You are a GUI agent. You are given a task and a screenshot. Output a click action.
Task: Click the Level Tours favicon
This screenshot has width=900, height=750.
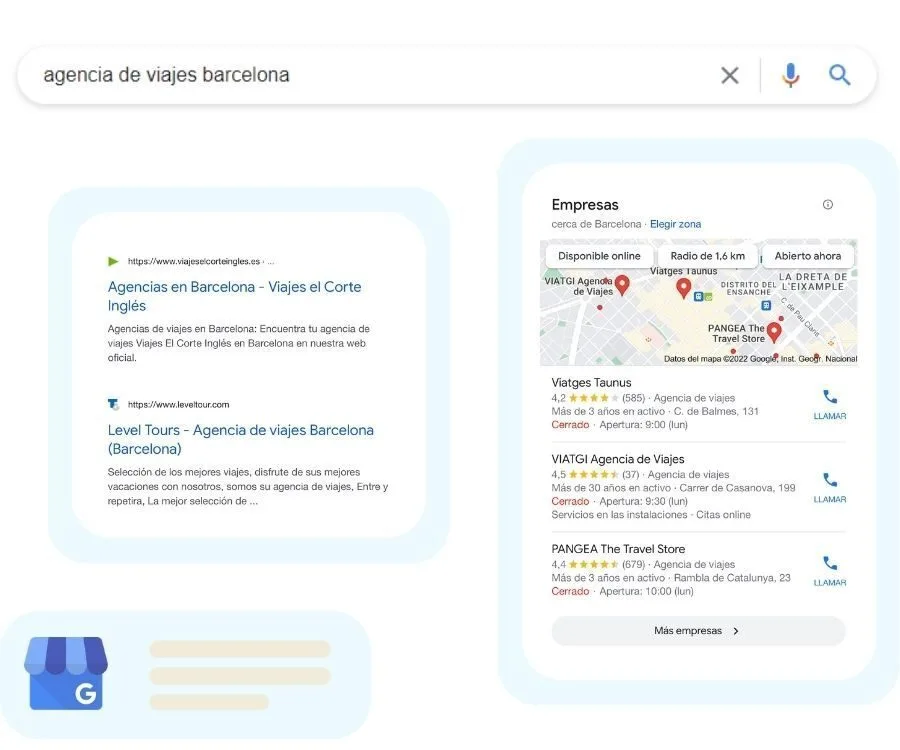tap(114, 404)
